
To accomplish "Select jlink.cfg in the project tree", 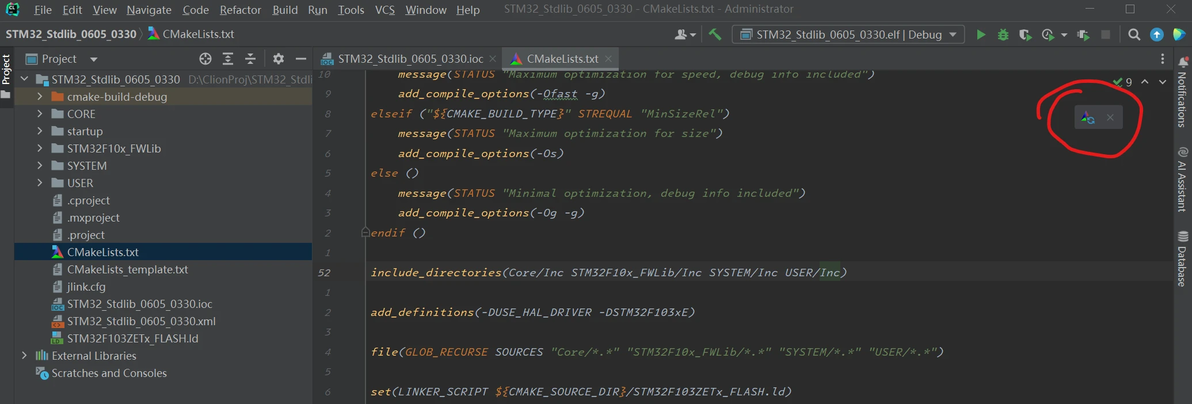I will (85, 287).
